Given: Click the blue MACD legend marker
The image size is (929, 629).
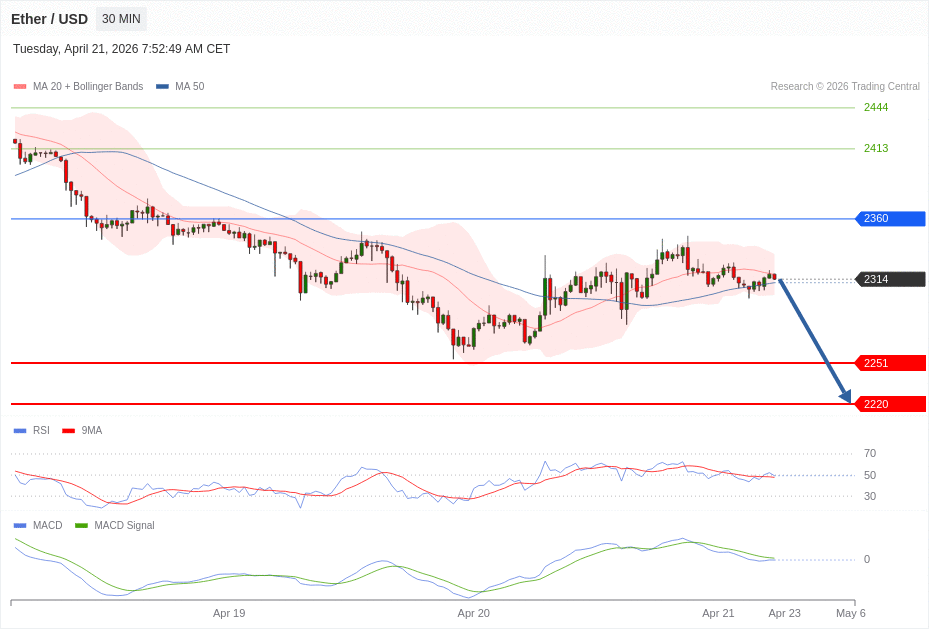Looking at the screenshot, I should click(x=20, y=526).
